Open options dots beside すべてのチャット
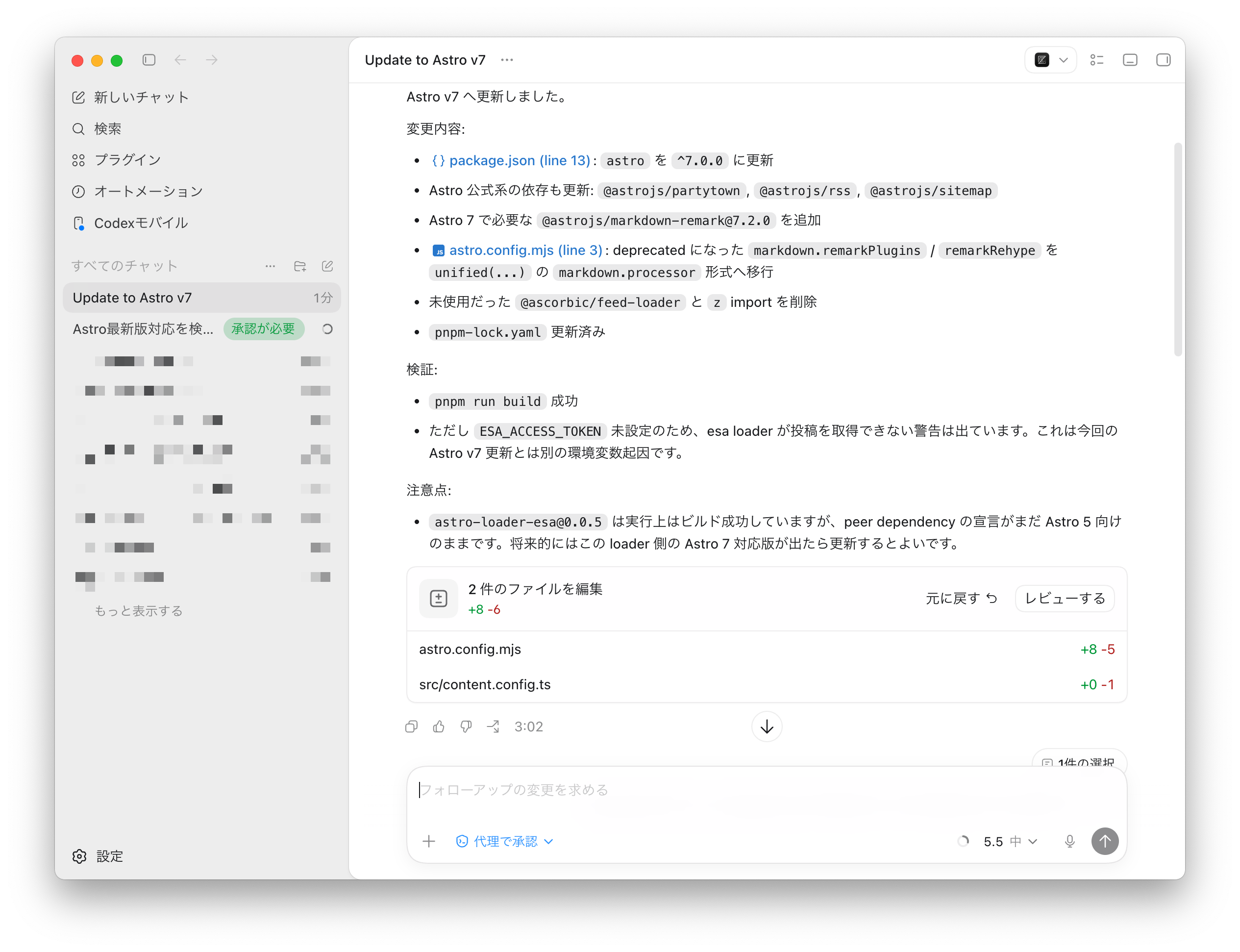Viewport: 1240px width, 952px height. (x=270, y=266)
